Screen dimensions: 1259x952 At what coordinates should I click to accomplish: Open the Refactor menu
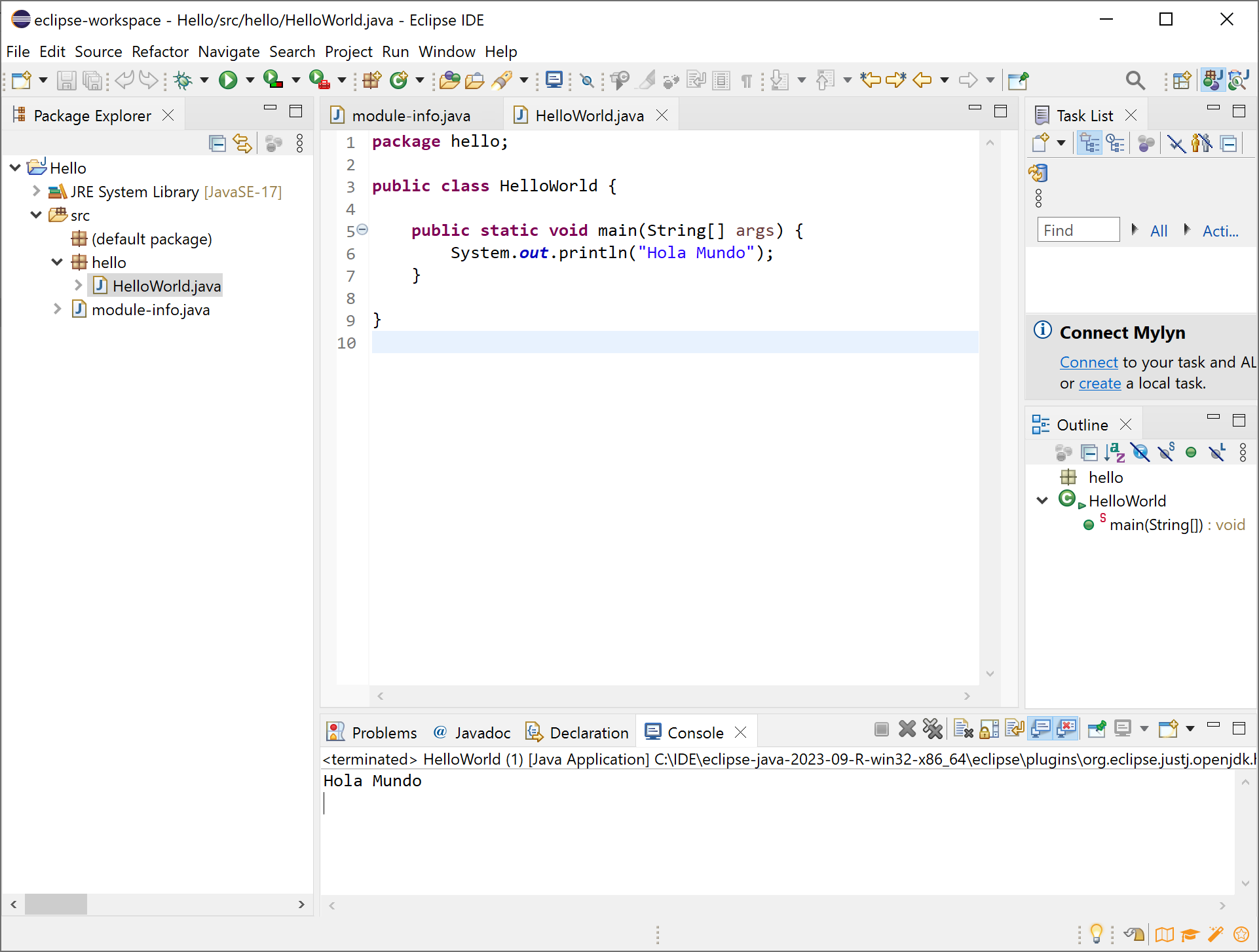[x=160, y=51]
